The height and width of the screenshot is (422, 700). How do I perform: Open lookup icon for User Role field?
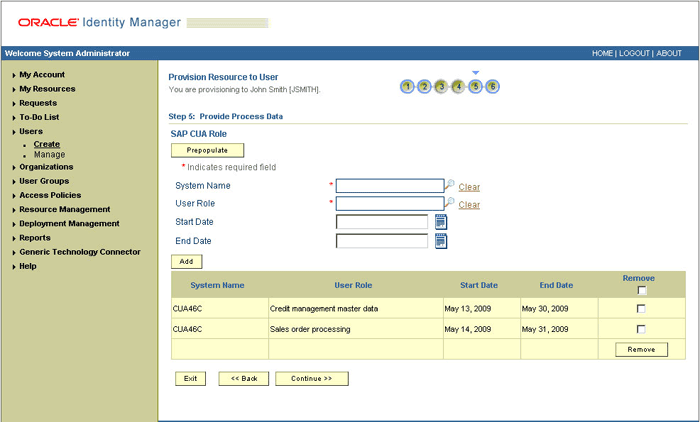pyautogui.click(x=450, y=202)
